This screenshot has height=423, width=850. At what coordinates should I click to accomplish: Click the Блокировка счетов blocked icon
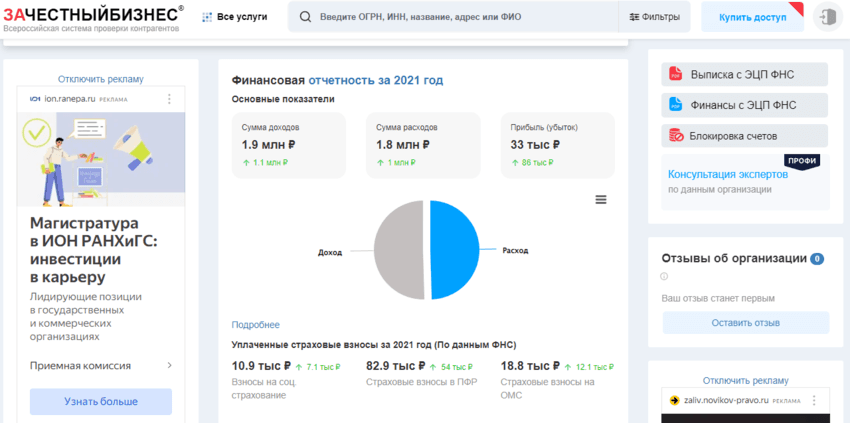point(675,136)
